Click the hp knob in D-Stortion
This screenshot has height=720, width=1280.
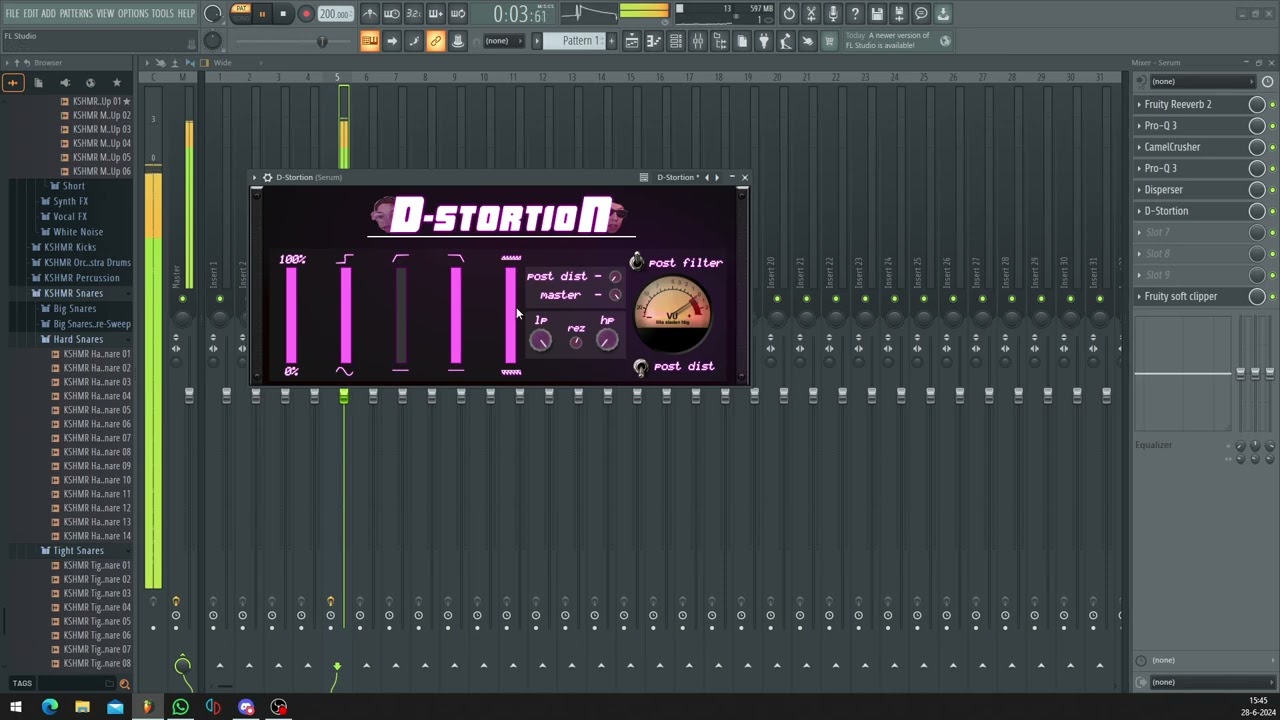coord(607,341)
